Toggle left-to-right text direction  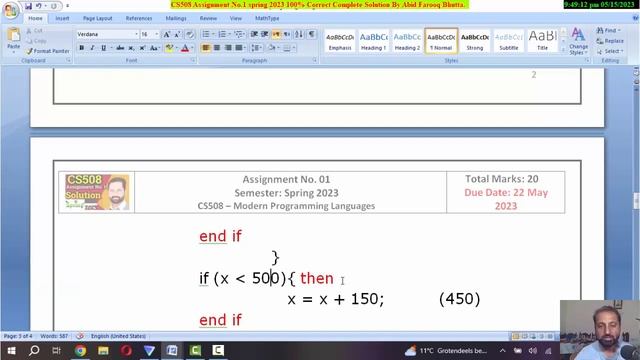[x=276, y=34]
